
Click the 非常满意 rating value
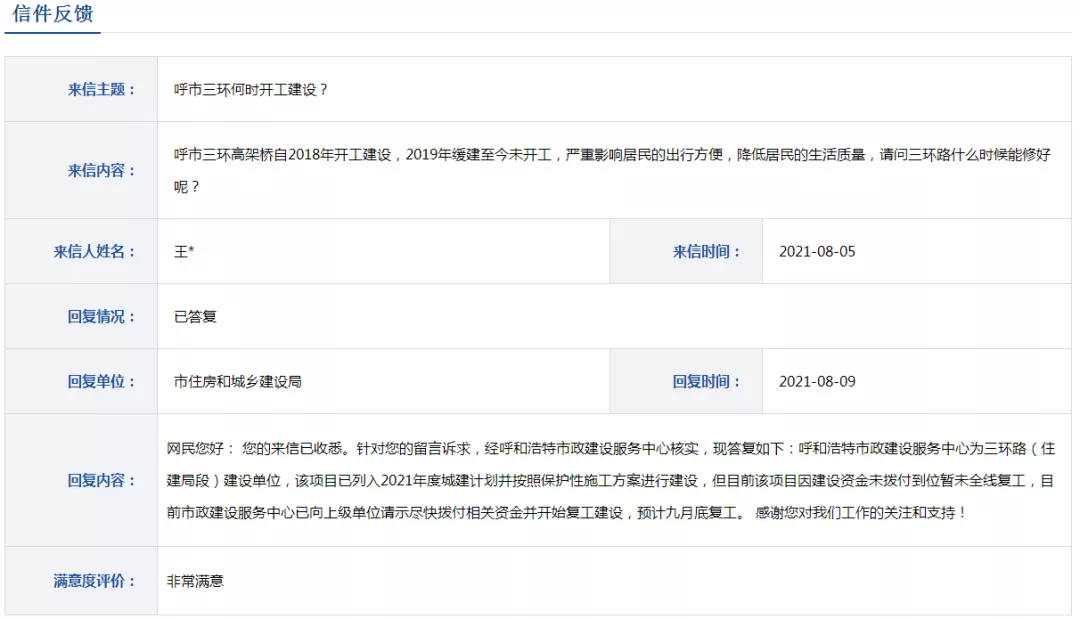pyautogui.click(x=195, y=580)
